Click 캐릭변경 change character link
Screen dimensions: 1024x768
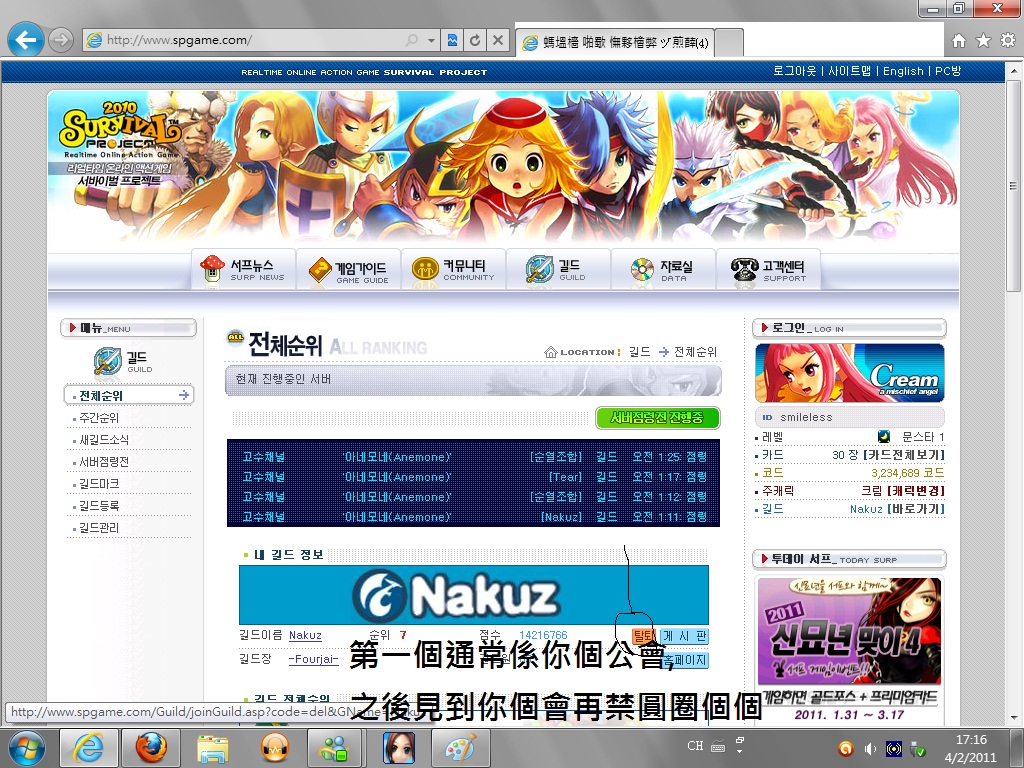click(916, 490)
